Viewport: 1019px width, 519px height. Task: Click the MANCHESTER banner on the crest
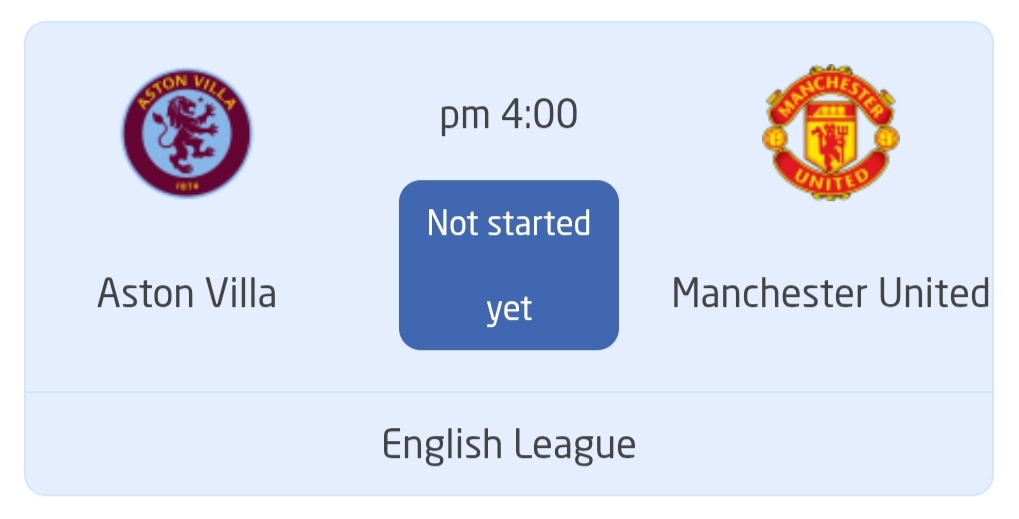pyautogui.click(x=831, y=95)
